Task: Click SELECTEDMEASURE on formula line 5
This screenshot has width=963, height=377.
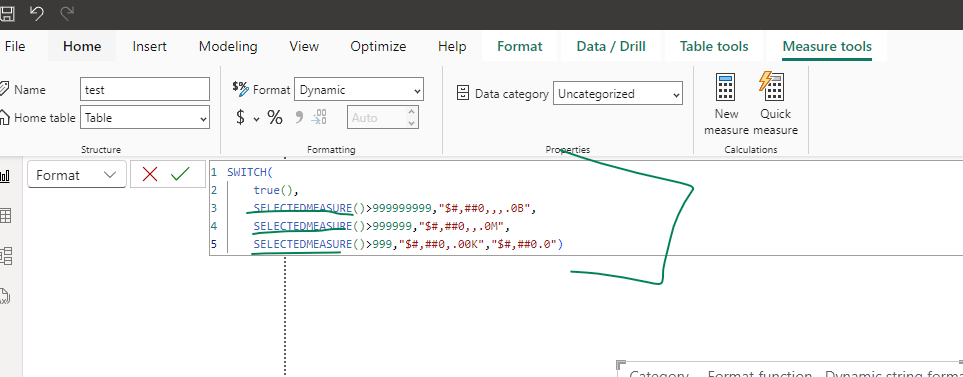Action: pyautogui.click(x=303, y=244)
